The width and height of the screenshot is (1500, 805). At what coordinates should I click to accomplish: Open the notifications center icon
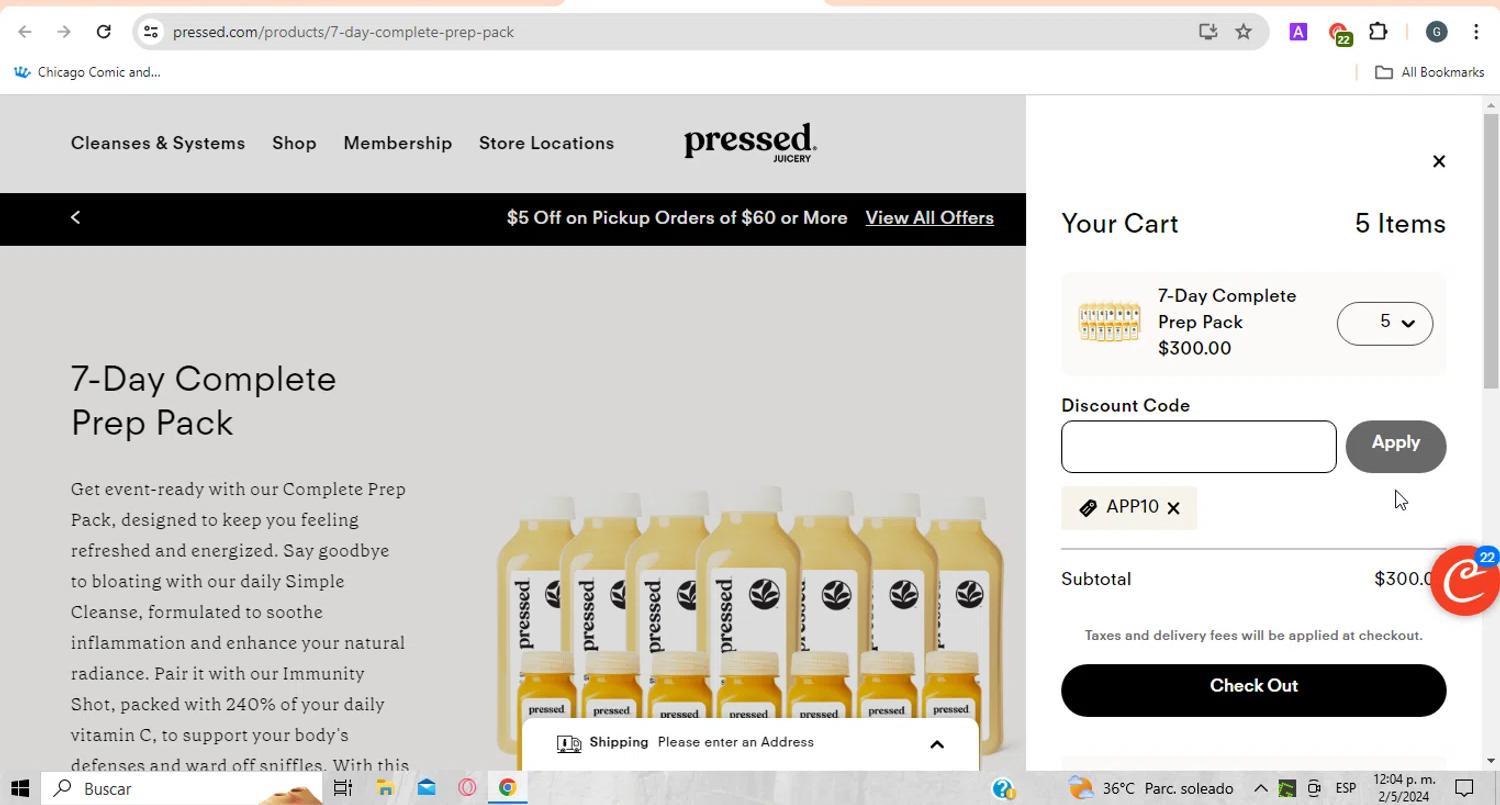[x=1464, y=788]
